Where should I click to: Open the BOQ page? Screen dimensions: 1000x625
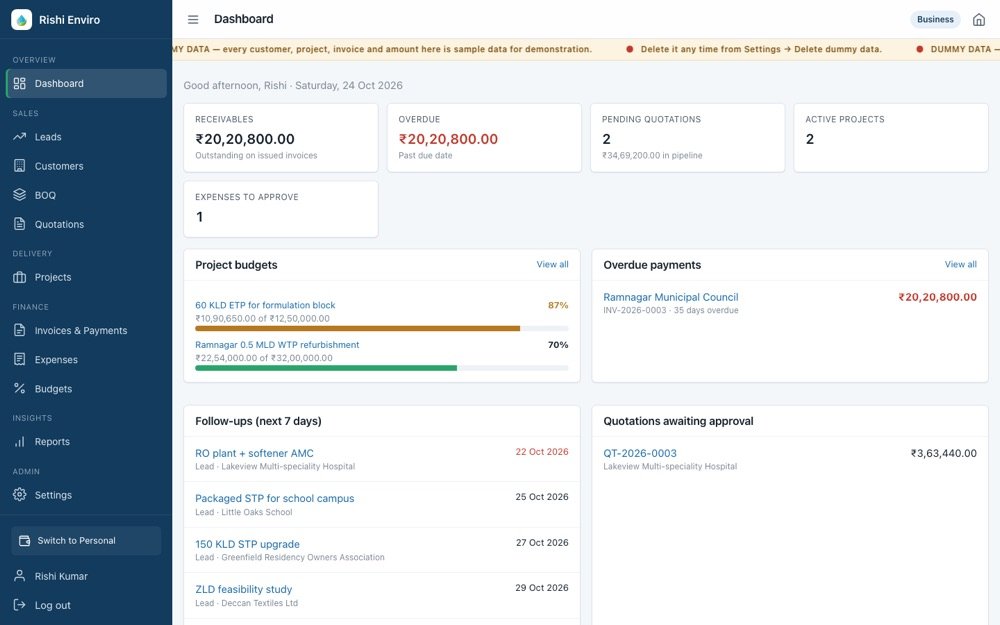(86, 195)
